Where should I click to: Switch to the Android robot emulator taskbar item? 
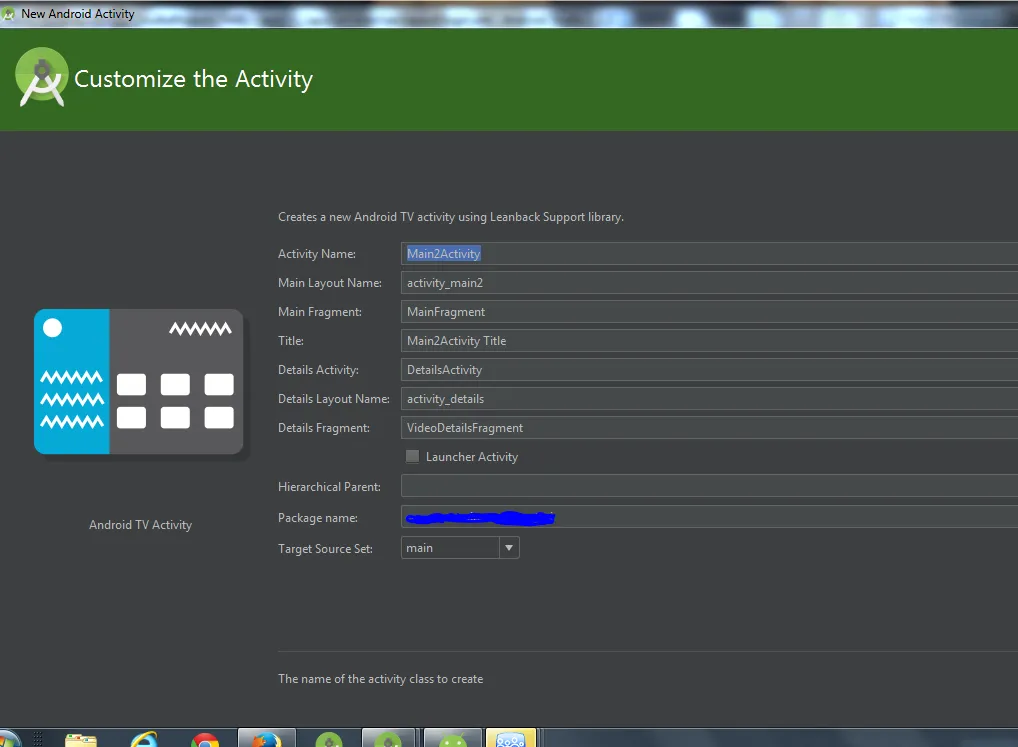point(453,739)
